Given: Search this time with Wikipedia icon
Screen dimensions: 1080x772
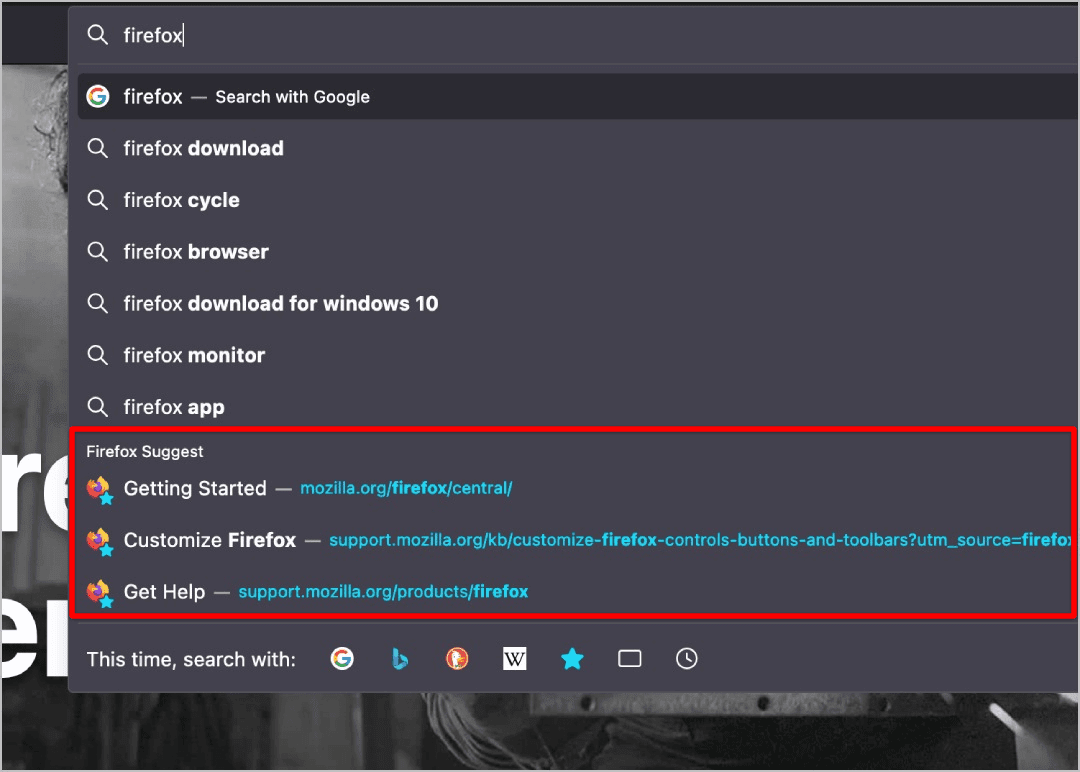Looking at the screenshot, I should (514, 659).
